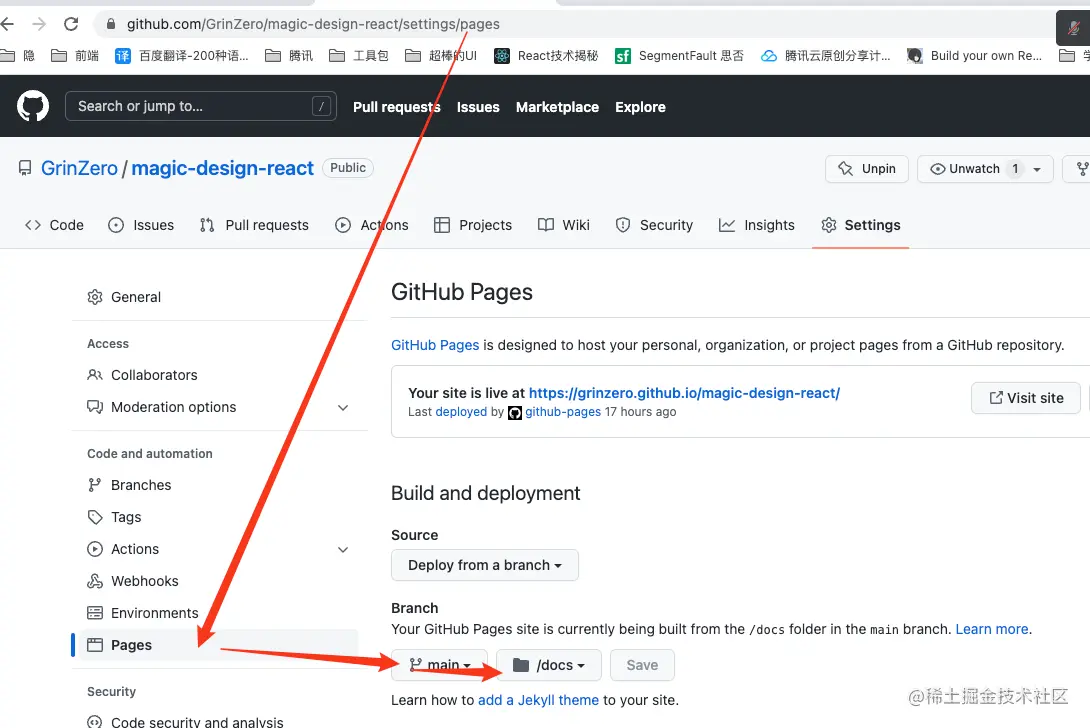This screenshot has height=728, width=1090.
Task: Open the 腾讯 bookmarks folder
Action: [289, 56]
